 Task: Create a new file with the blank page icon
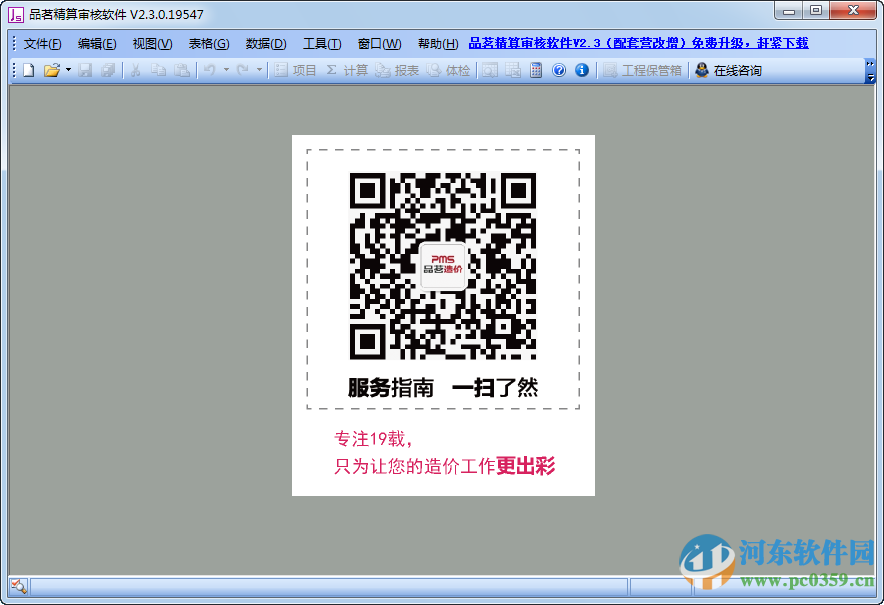coord(28,70)
